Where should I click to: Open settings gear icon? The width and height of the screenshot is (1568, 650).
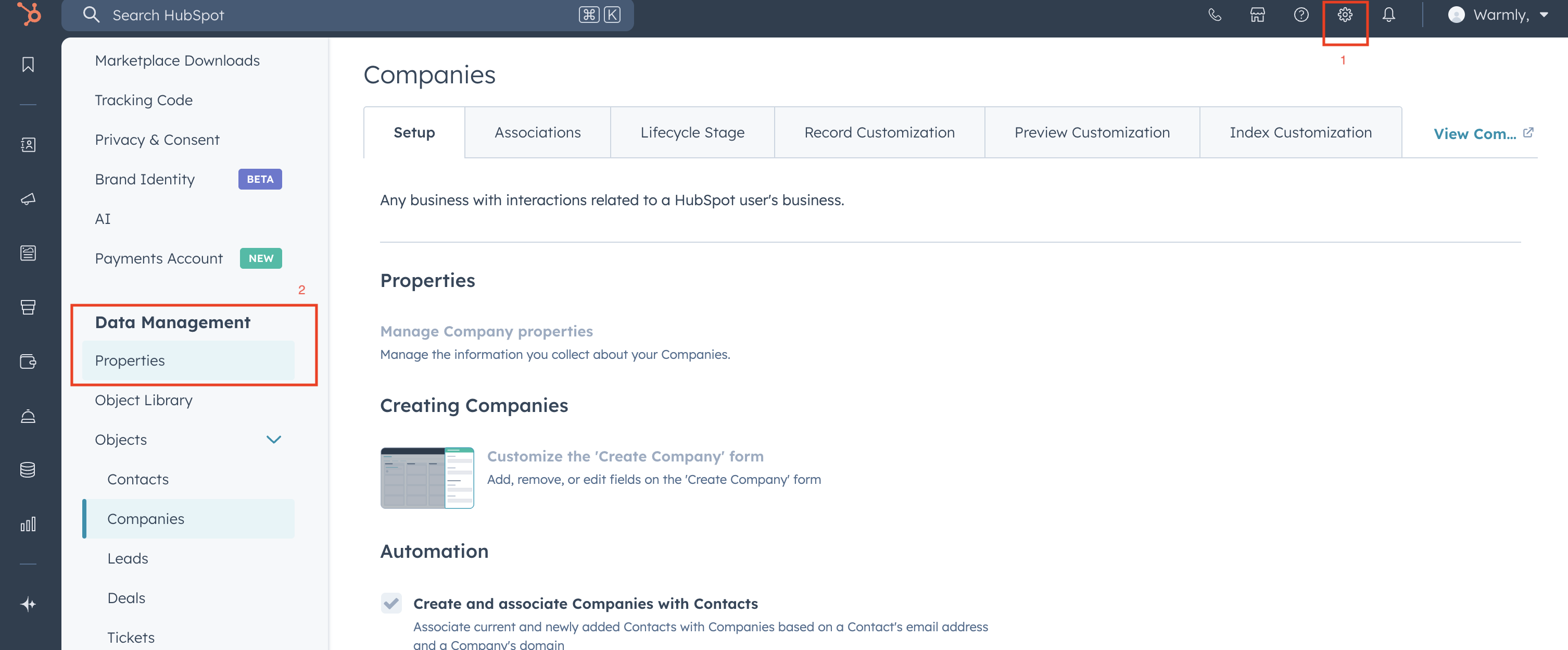[x=1345, y=15]
